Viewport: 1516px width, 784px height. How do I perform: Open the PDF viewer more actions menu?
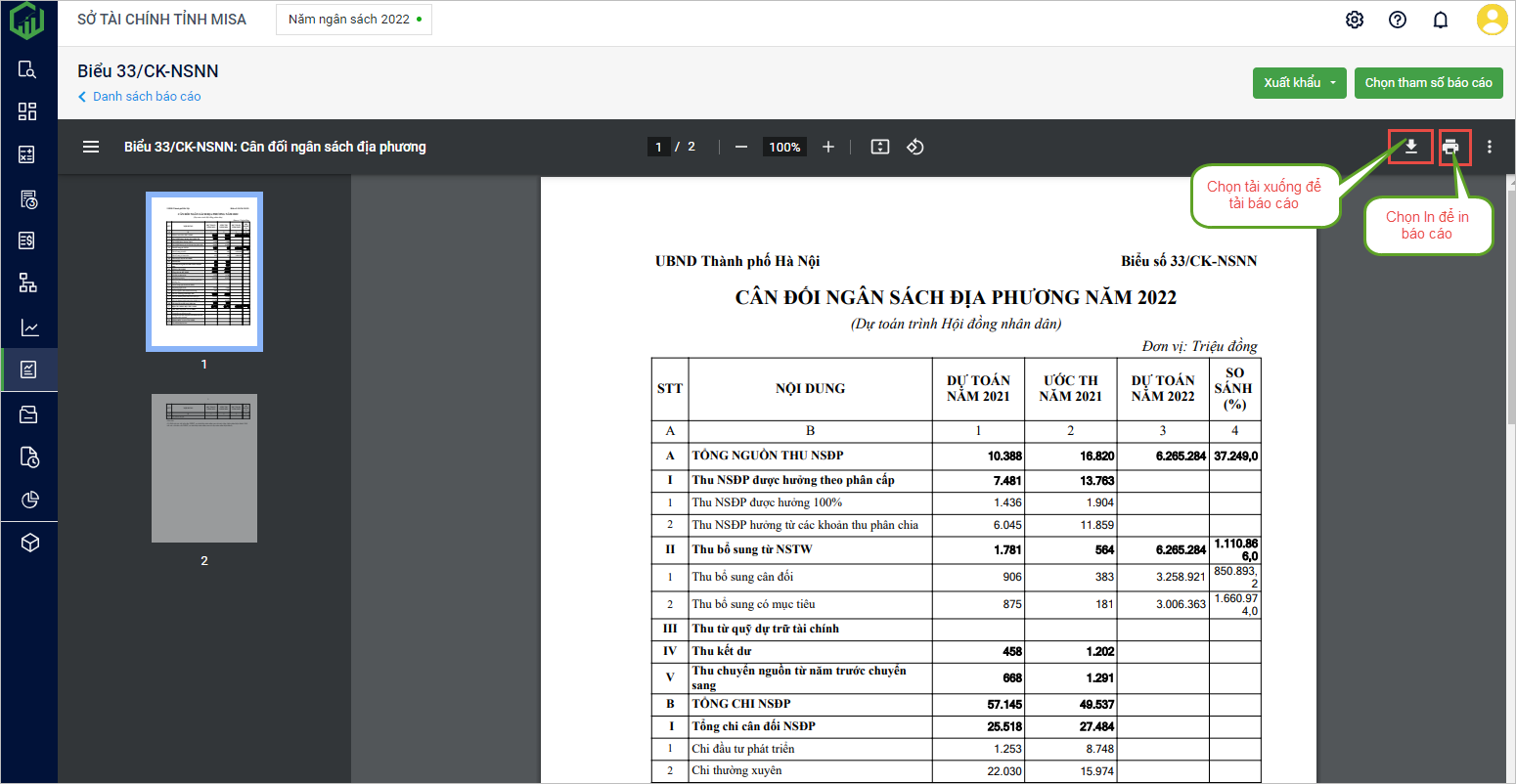click(x=1490, y=147)
